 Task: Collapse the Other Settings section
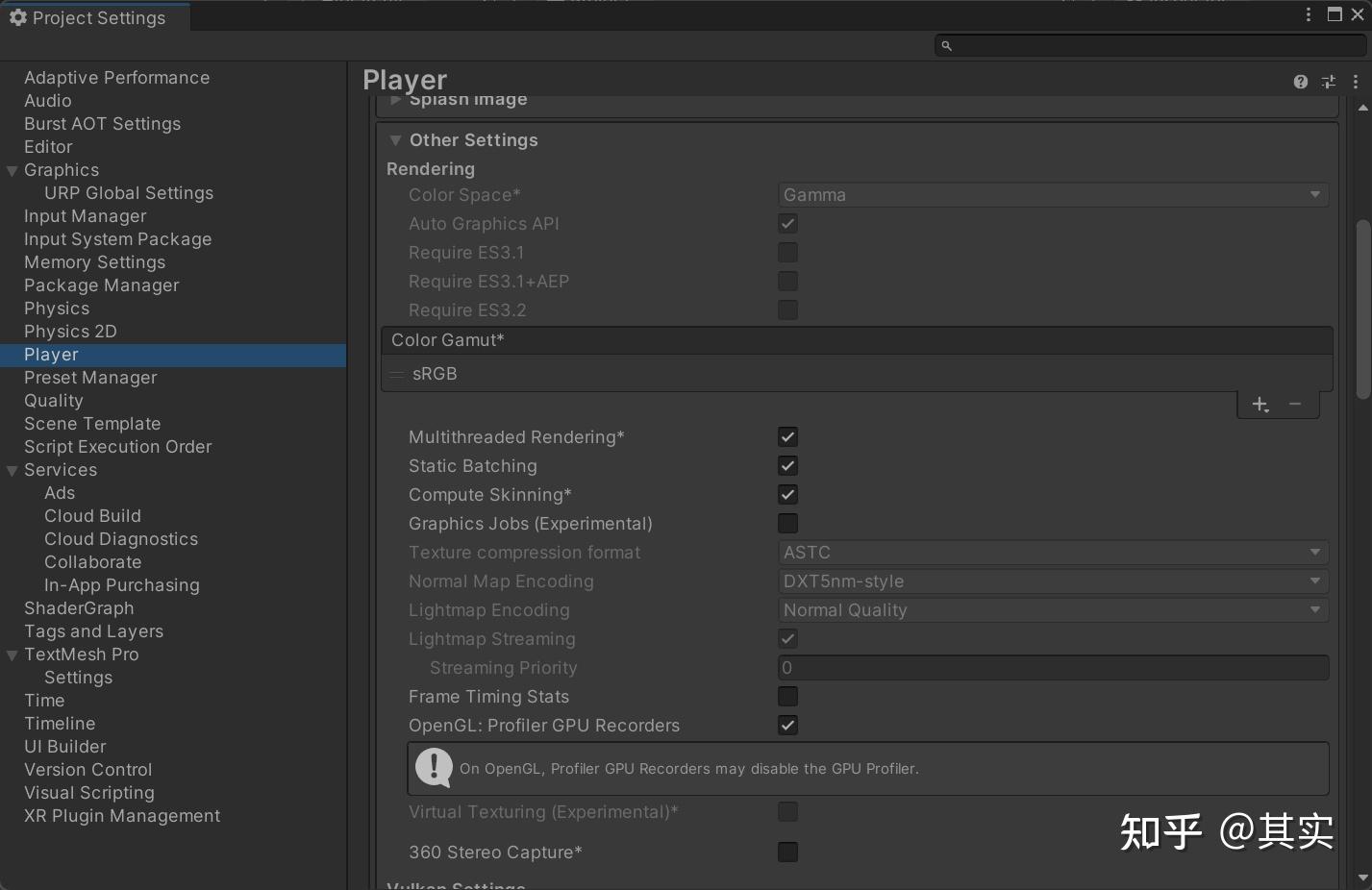(x=395, y=139)
